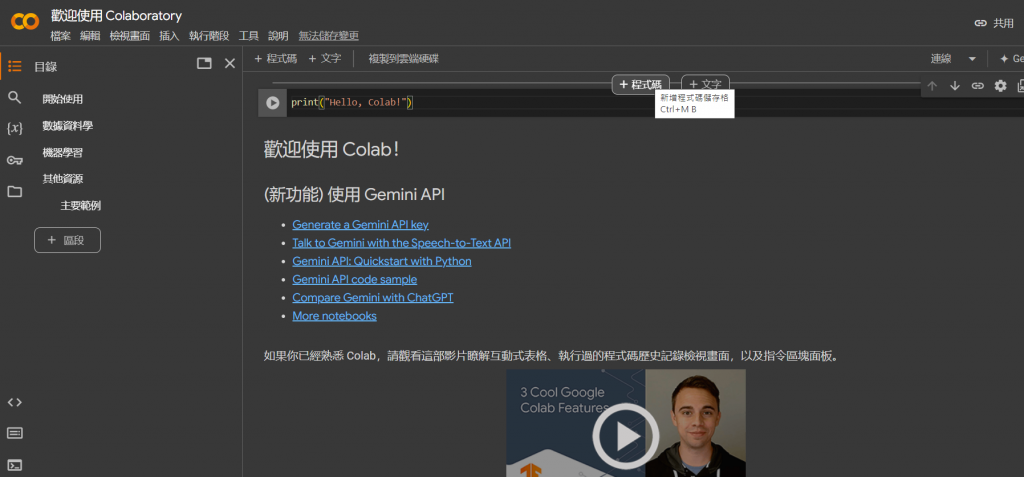This screenshot has height=477, width=1024.
Task: Click the 連線 connect button
Action: point(941,59)
